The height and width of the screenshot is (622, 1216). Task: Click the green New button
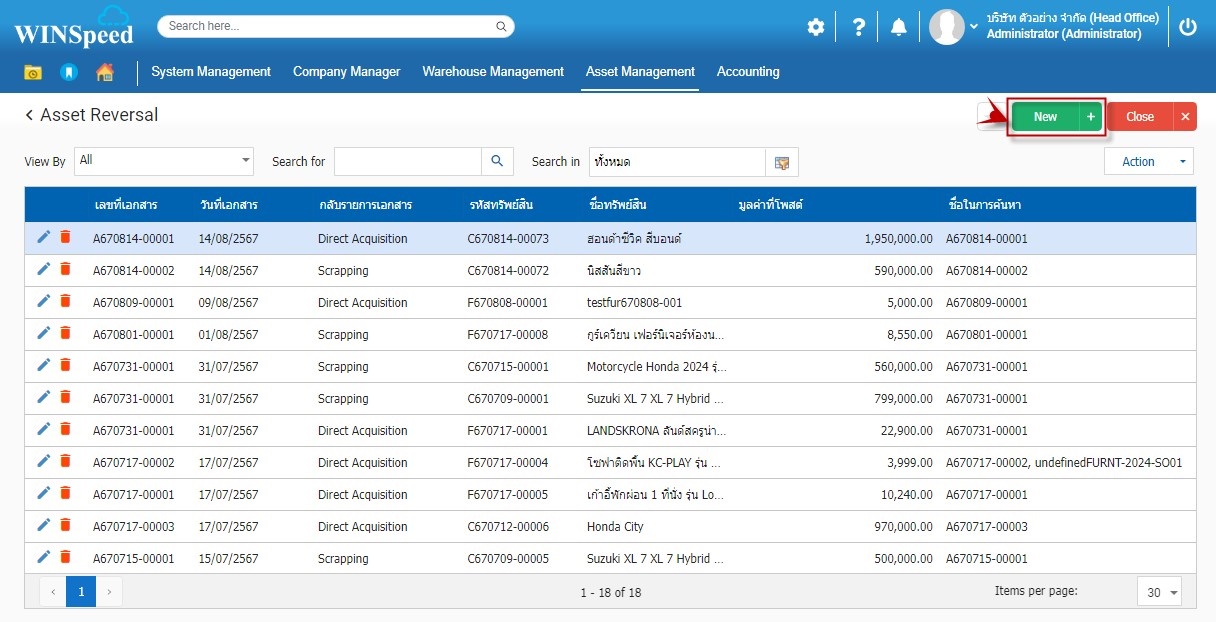click(x=1046, y=117)
